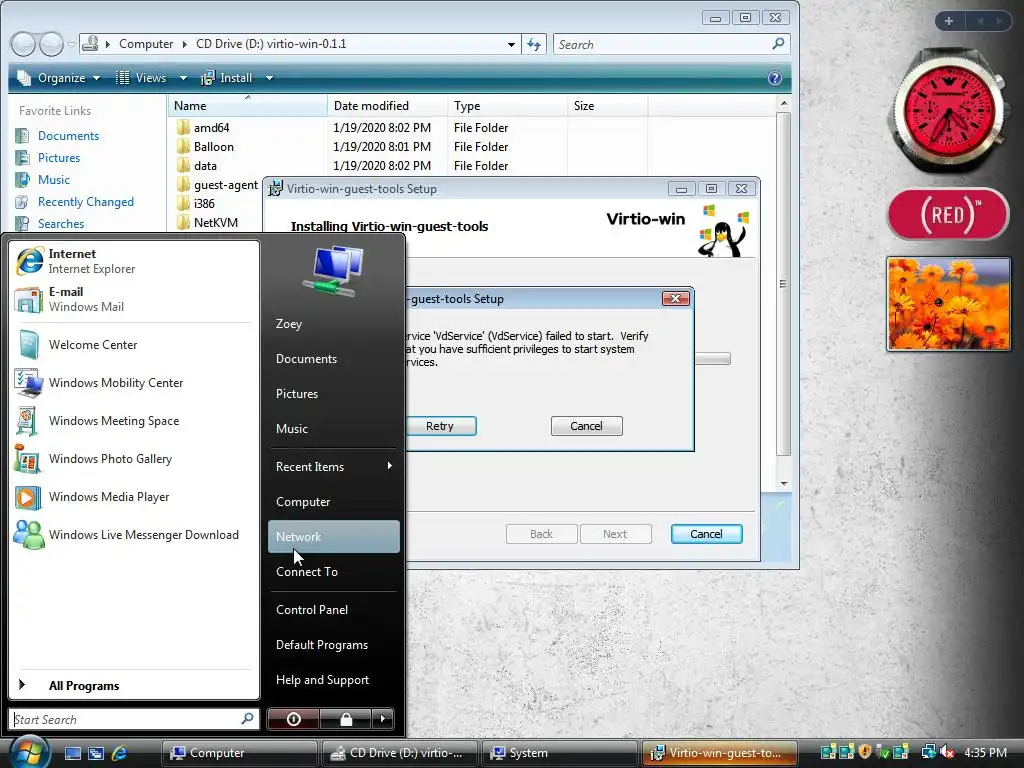The width and height of the screenshot is (1024, 768).
Task: Open Welcome Center in Start menu
Action: point(134,345)
